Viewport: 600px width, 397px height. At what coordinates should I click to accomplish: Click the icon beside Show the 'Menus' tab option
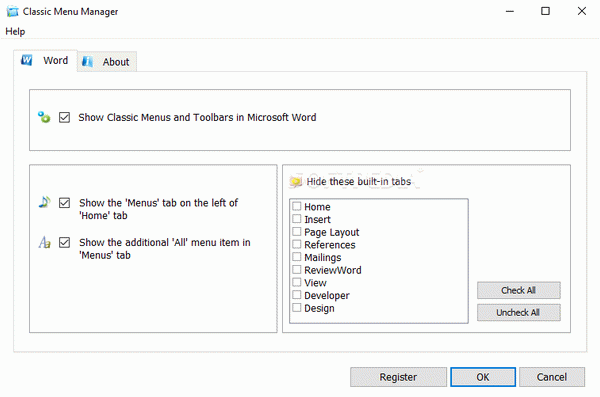pyautogui.click(x=44, y=202)
